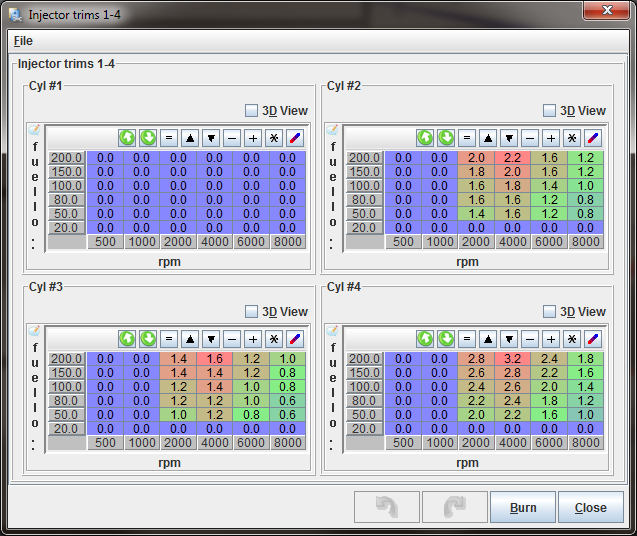Click the Close button

(591, 507)
